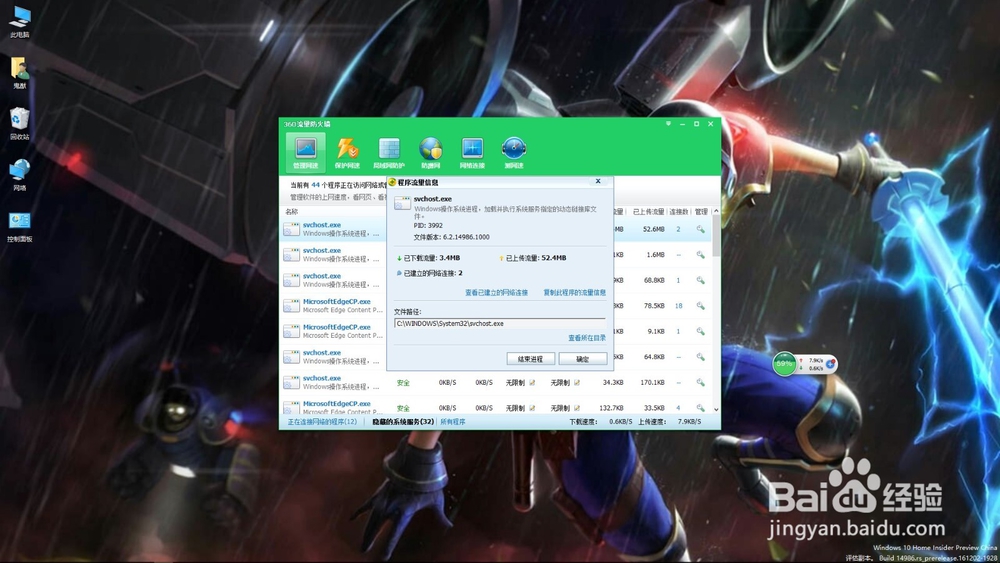Edit upload limit in the 170.1KB row
The width and height of the screenshot is (1000, 563).
click(577, 383)
